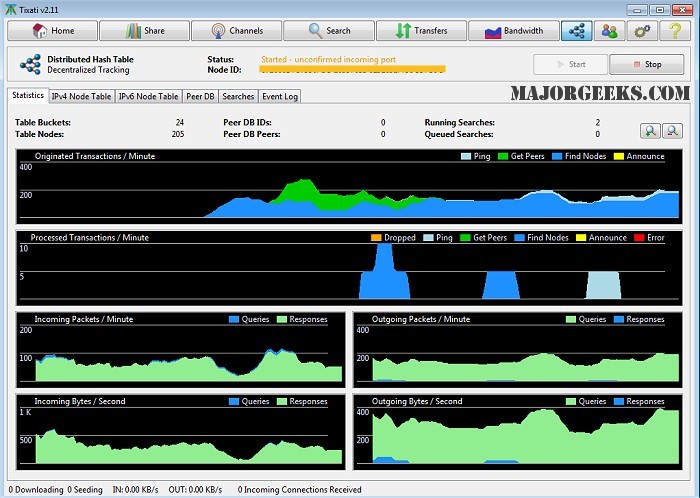Image resolution: width=700 pixels, height=498 pixels.
Task: Stop the DHT service
Action: (646, 65)
